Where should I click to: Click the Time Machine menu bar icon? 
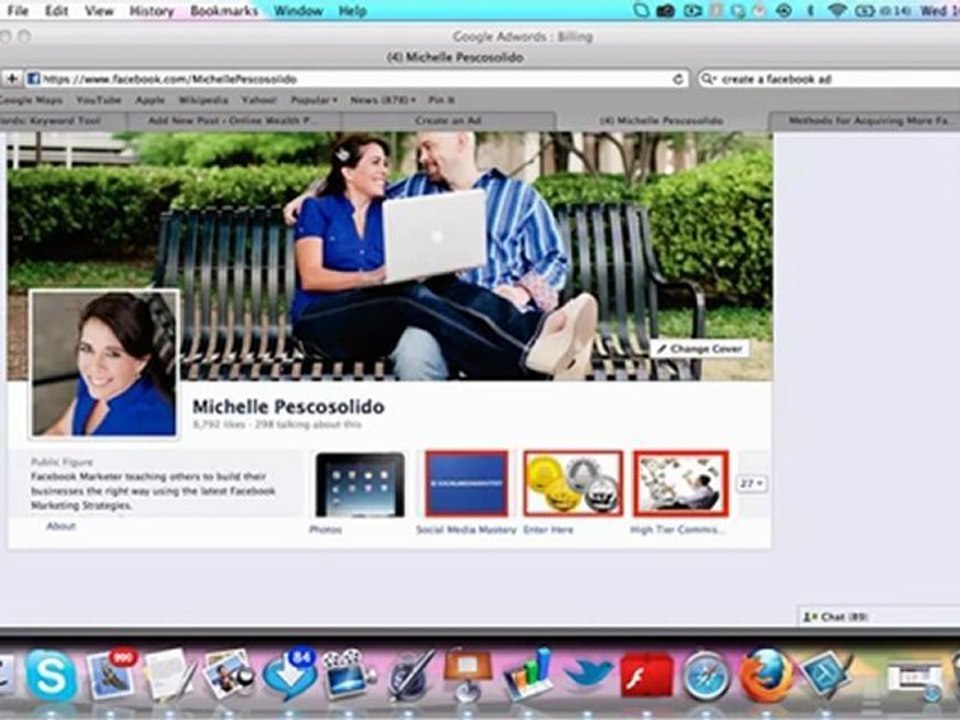[x=784, y=10]
